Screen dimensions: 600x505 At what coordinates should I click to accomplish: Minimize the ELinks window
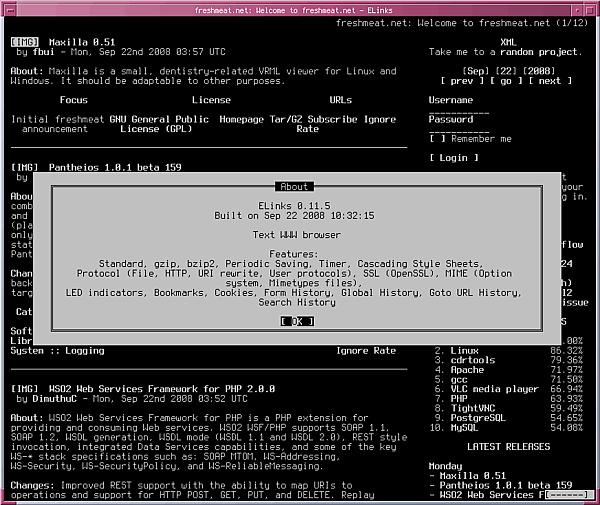coord(577,10)
